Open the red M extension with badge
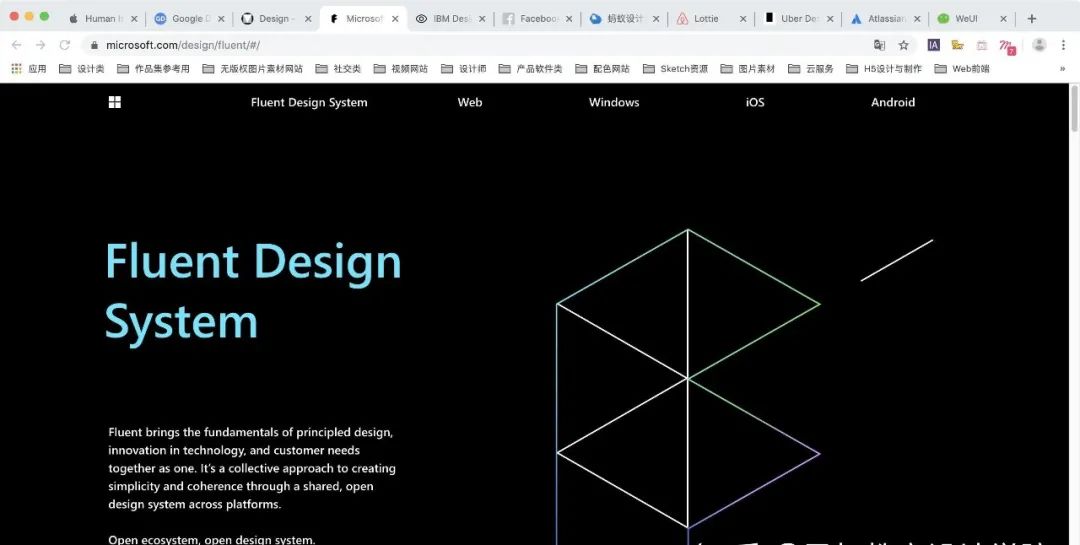The height and width of the screenshot is (545, 1080). (x=1008, y=46)
